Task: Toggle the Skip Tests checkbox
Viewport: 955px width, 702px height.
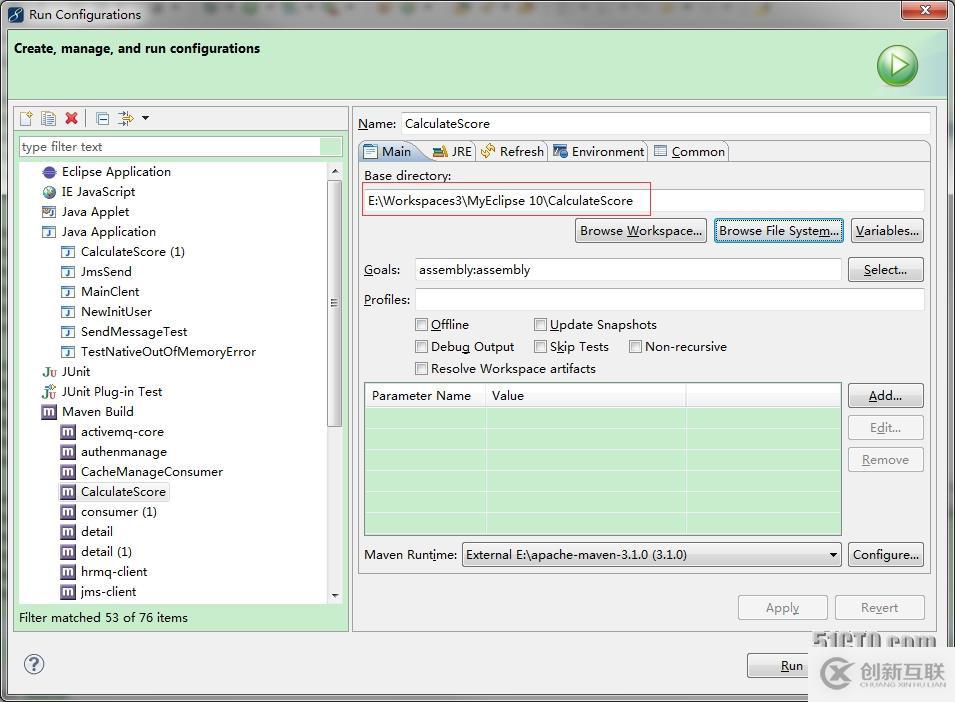Action: tap(541, 347)
